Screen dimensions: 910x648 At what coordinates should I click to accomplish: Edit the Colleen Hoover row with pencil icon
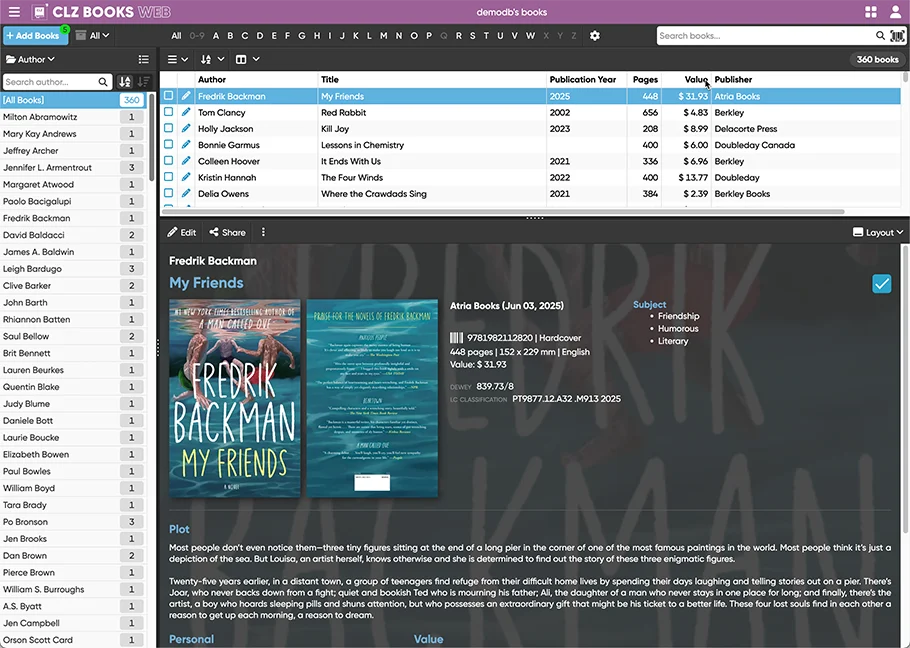(186, 161)
